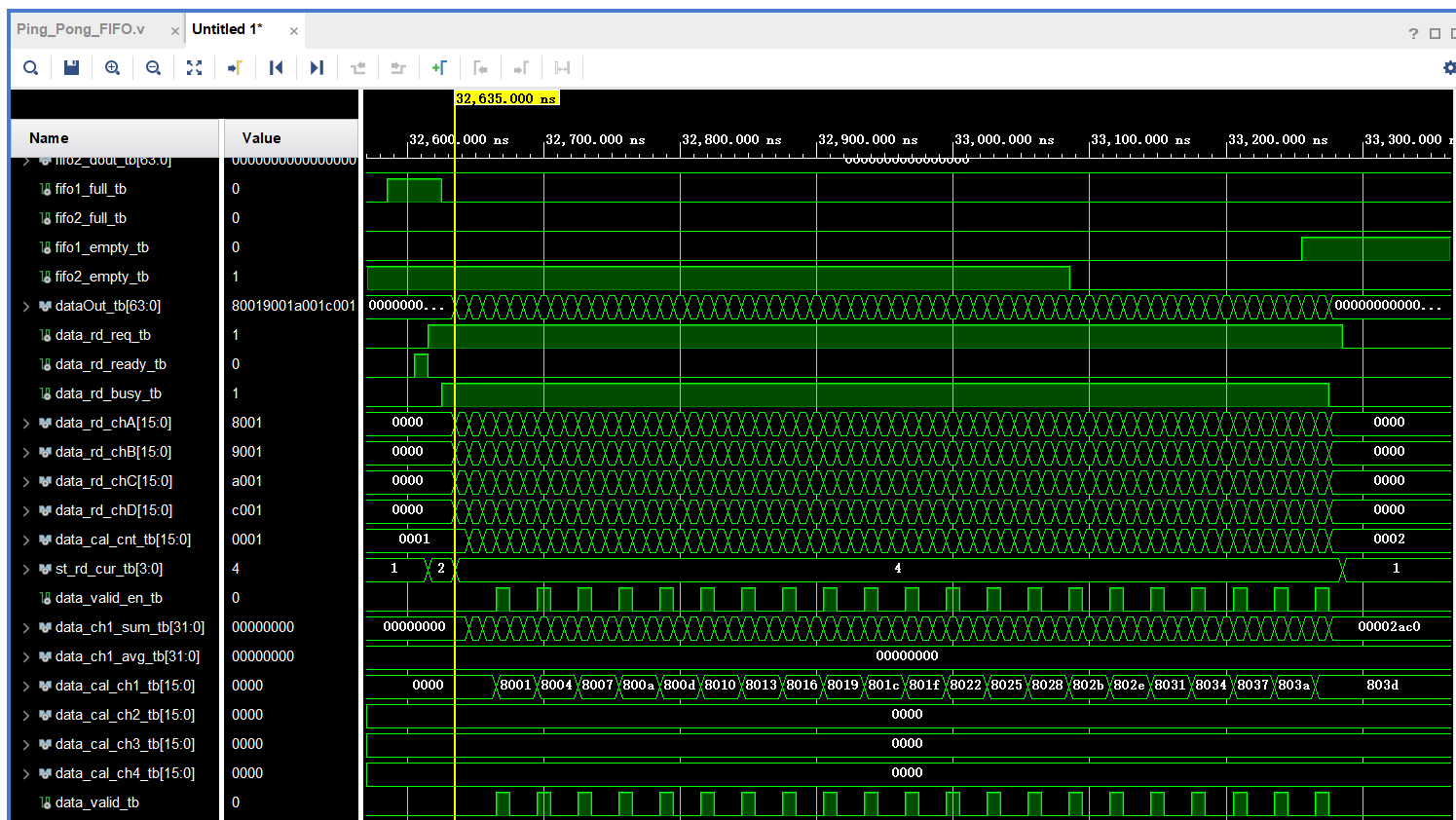The height and width of the screenshot is (820, 1456).
Task: Go to next marker
Action: coord(521,68)
